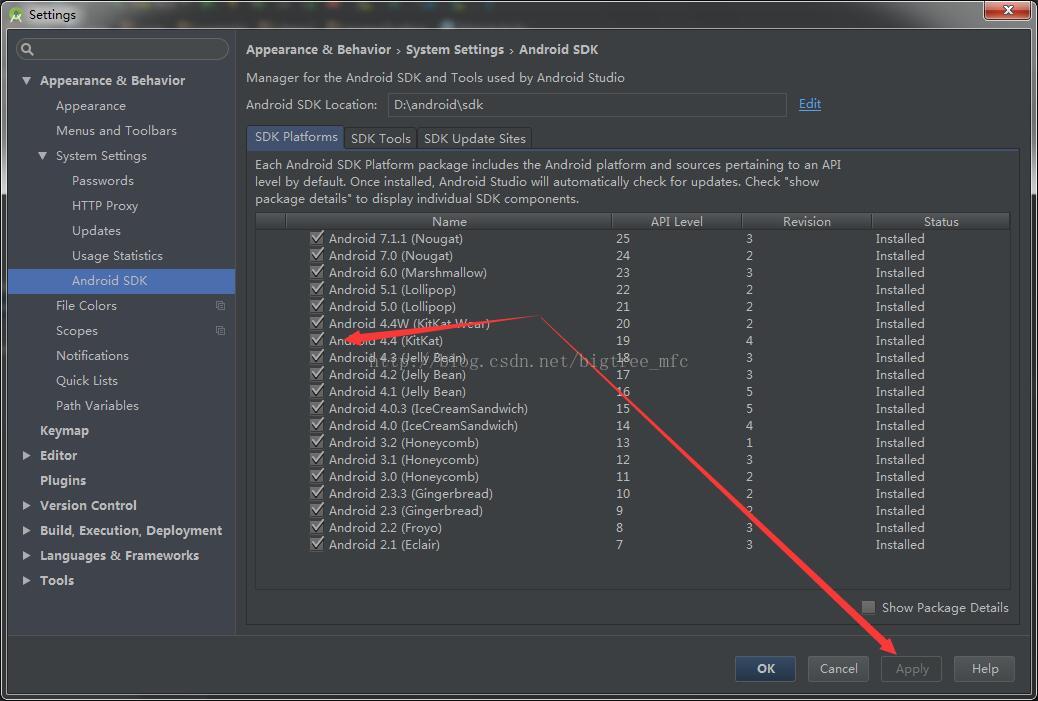Expand the Version Control tree node
1038x701 pixels.
pos(26,505)
